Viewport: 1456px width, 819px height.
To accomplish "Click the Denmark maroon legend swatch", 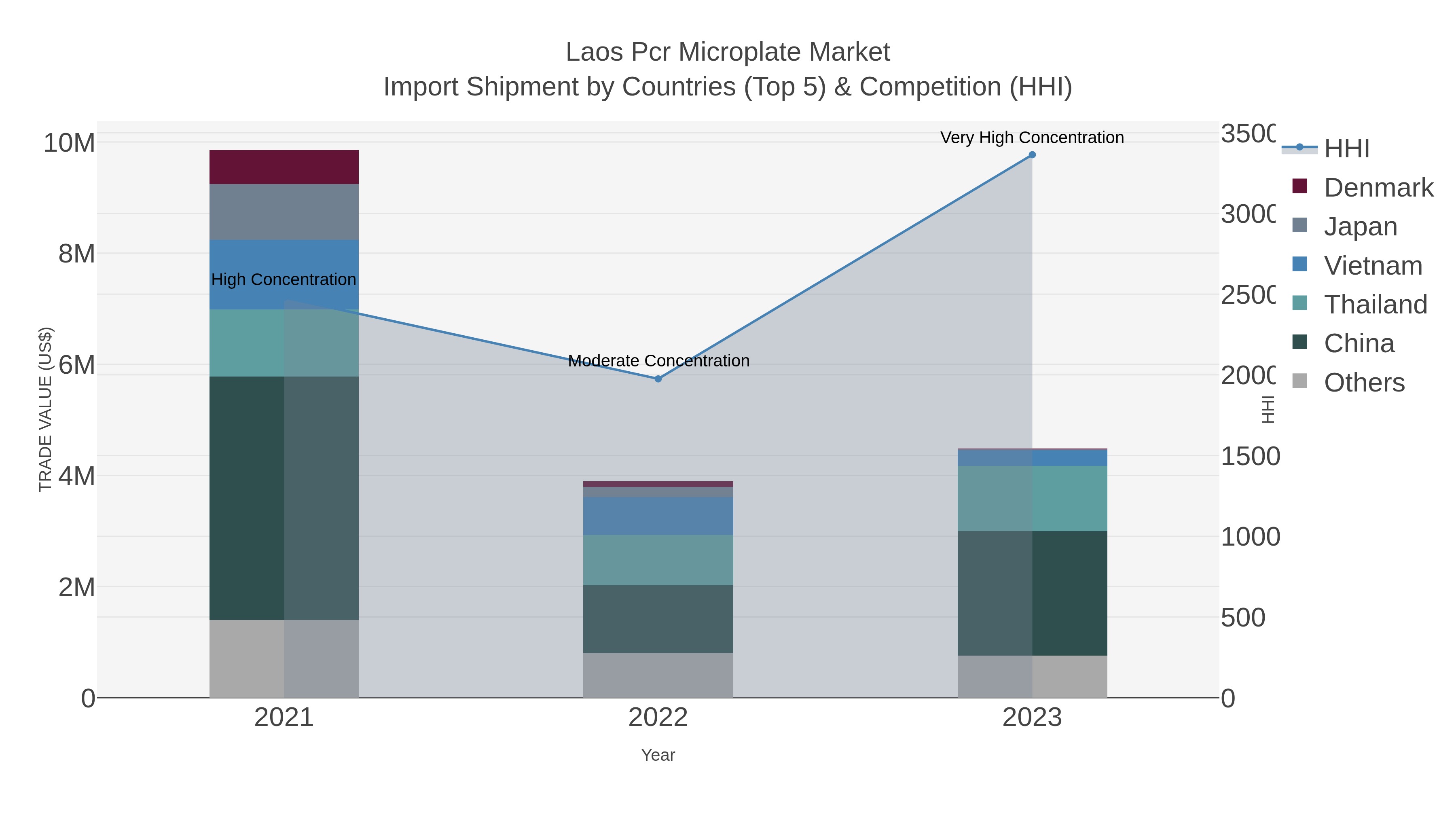I will click(x=1300, y=186).
